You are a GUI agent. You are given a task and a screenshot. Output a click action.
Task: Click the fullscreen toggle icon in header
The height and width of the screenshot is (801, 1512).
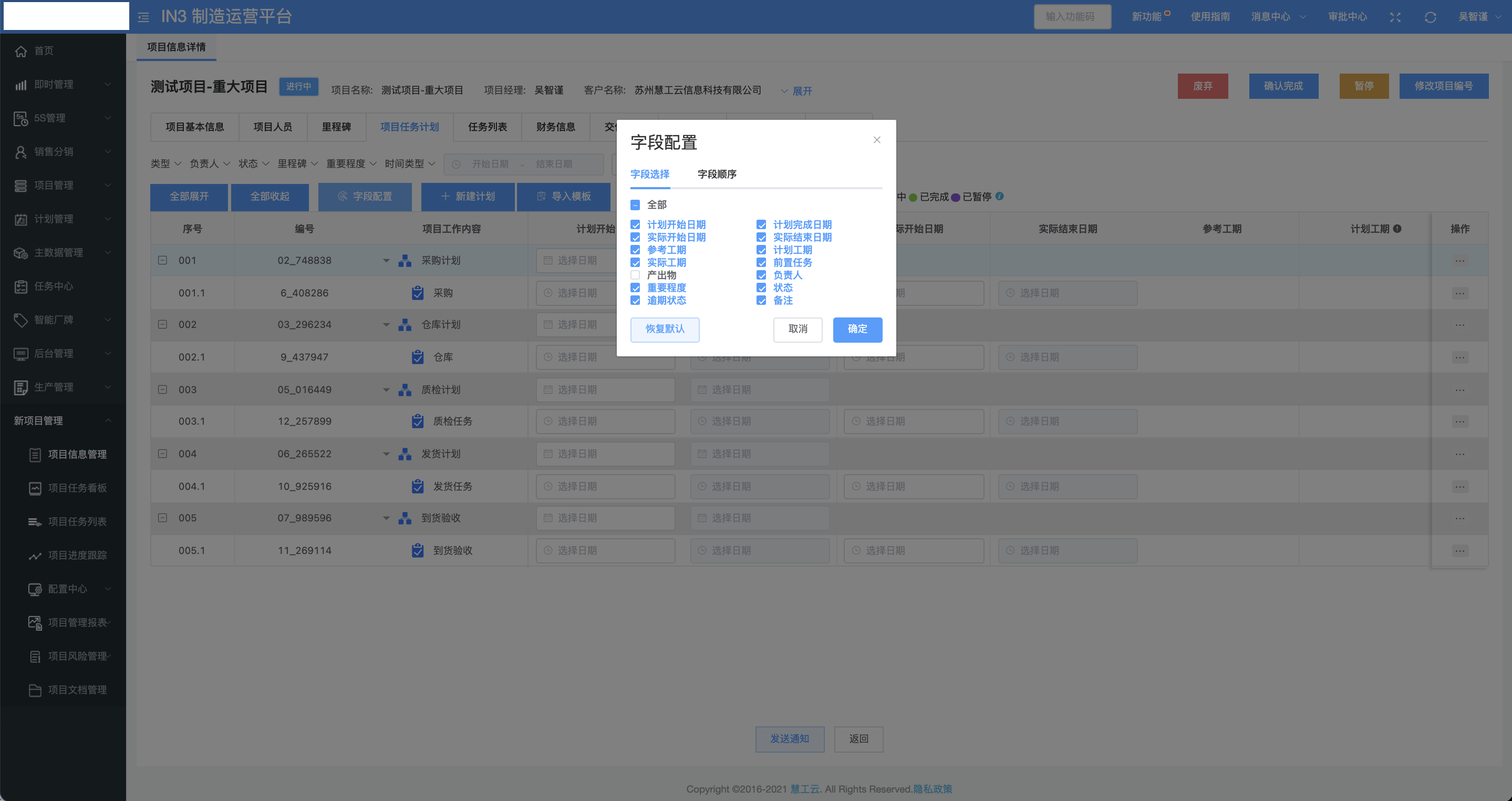[1395, 17]
